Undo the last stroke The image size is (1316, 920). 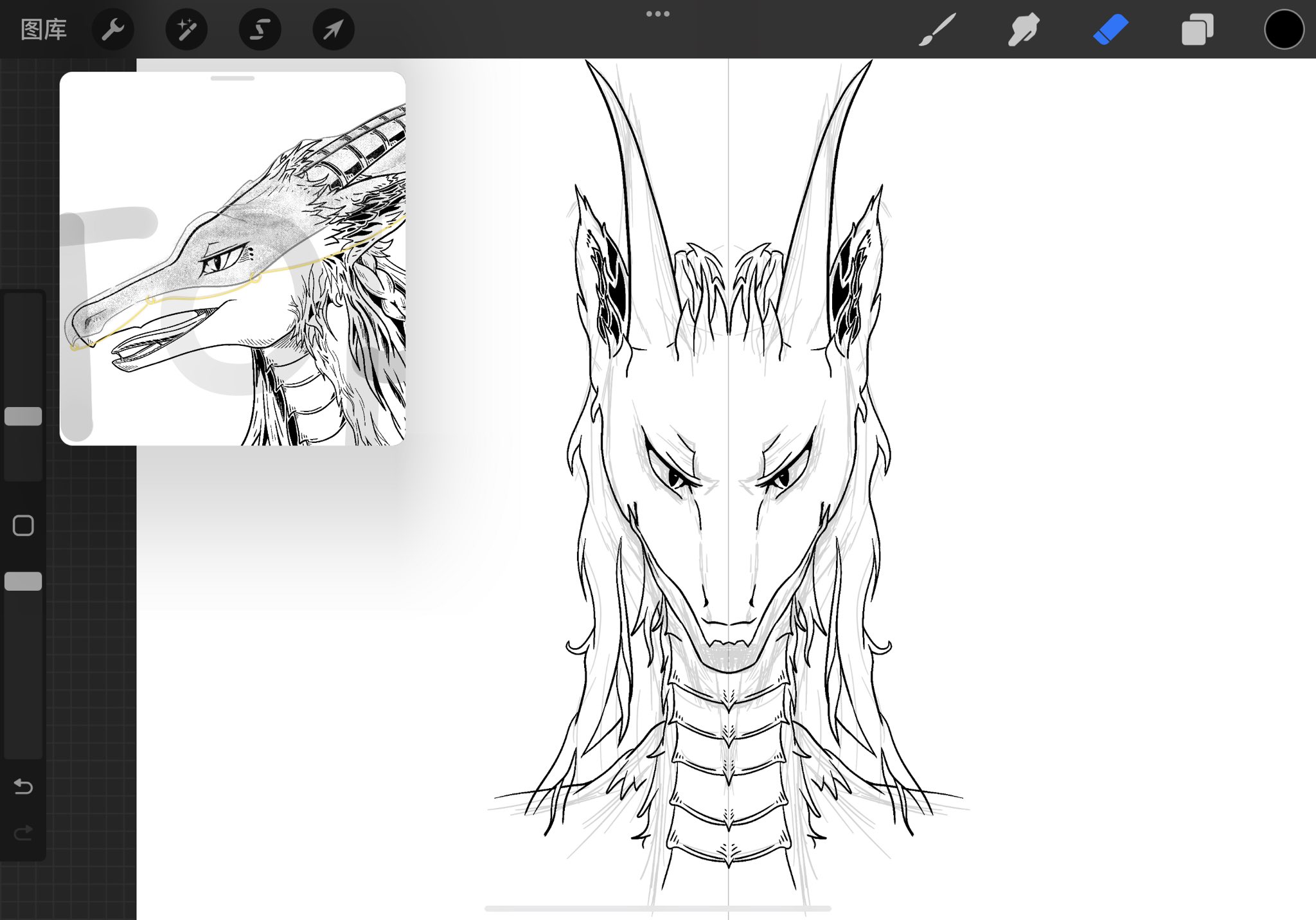pos(23,786)
